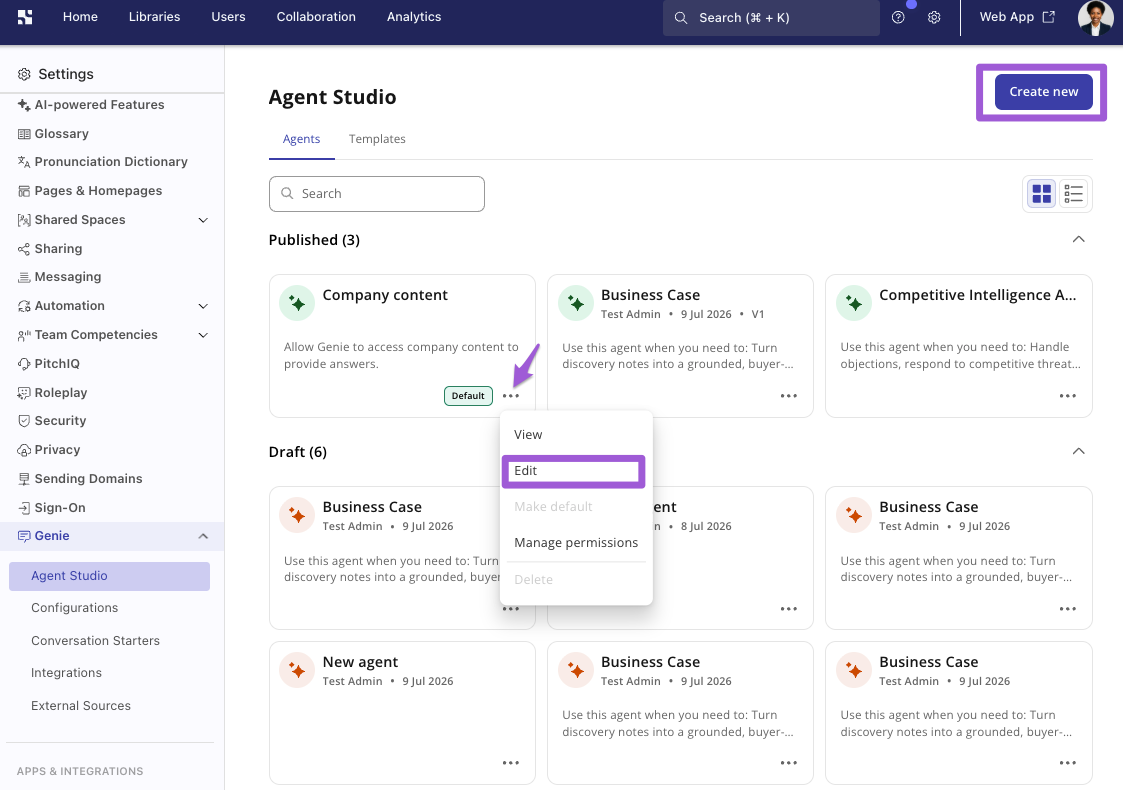This screenshot has width=1123, height=790.
Task: Expand the Team Competencies section
Action: (203, 335)
